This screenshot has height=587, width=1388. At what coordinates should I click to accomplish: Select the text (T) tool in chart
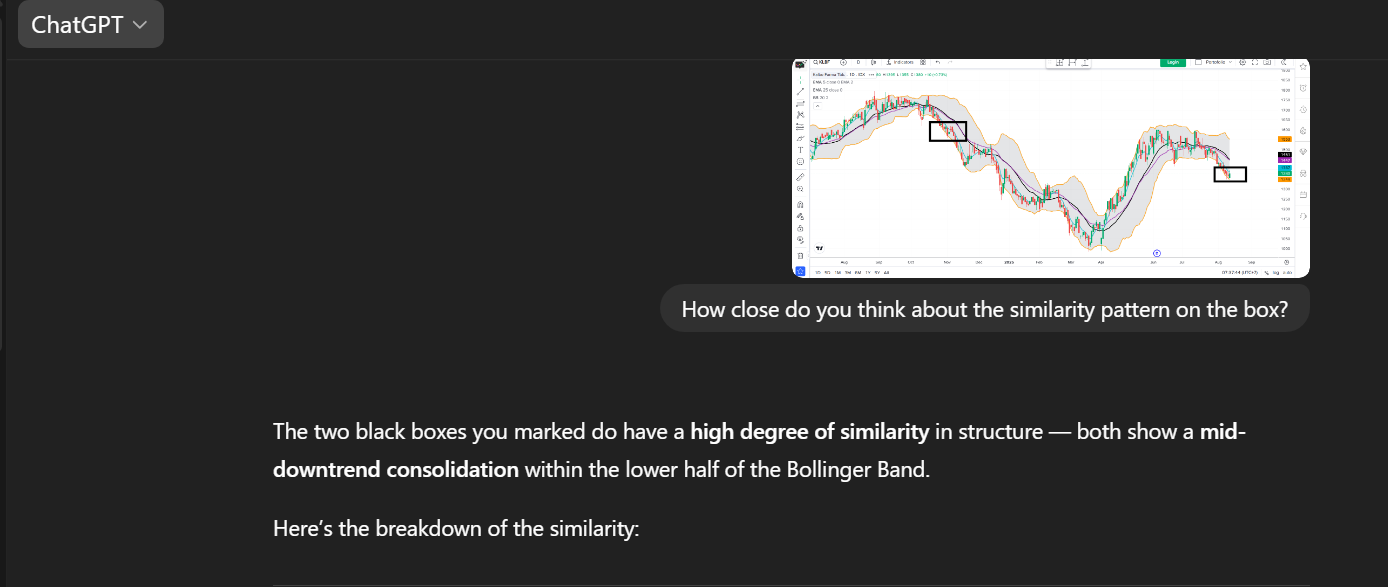pyautogui.click(x=800, y=150)
